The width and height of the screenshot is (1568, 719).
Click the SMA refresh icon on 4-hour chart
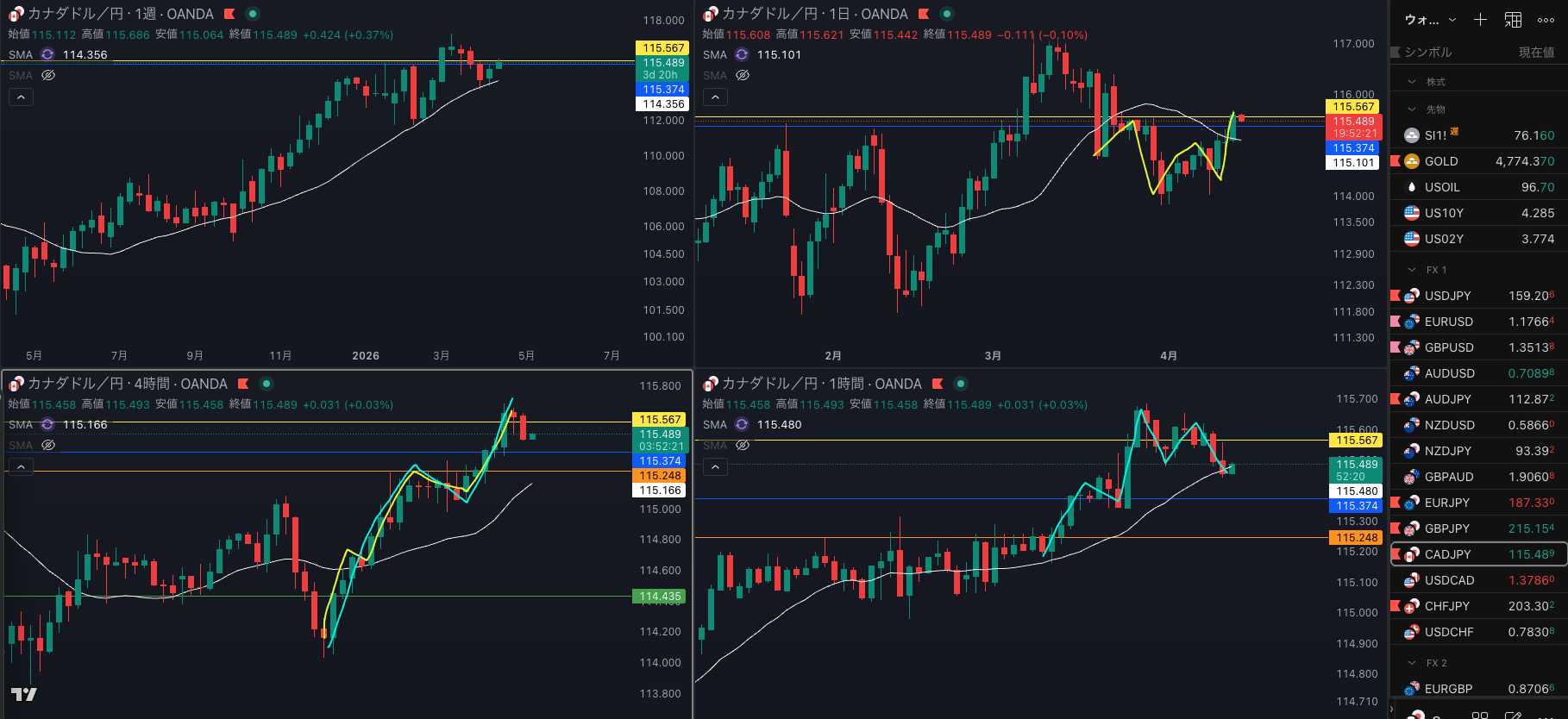[47, 424]
